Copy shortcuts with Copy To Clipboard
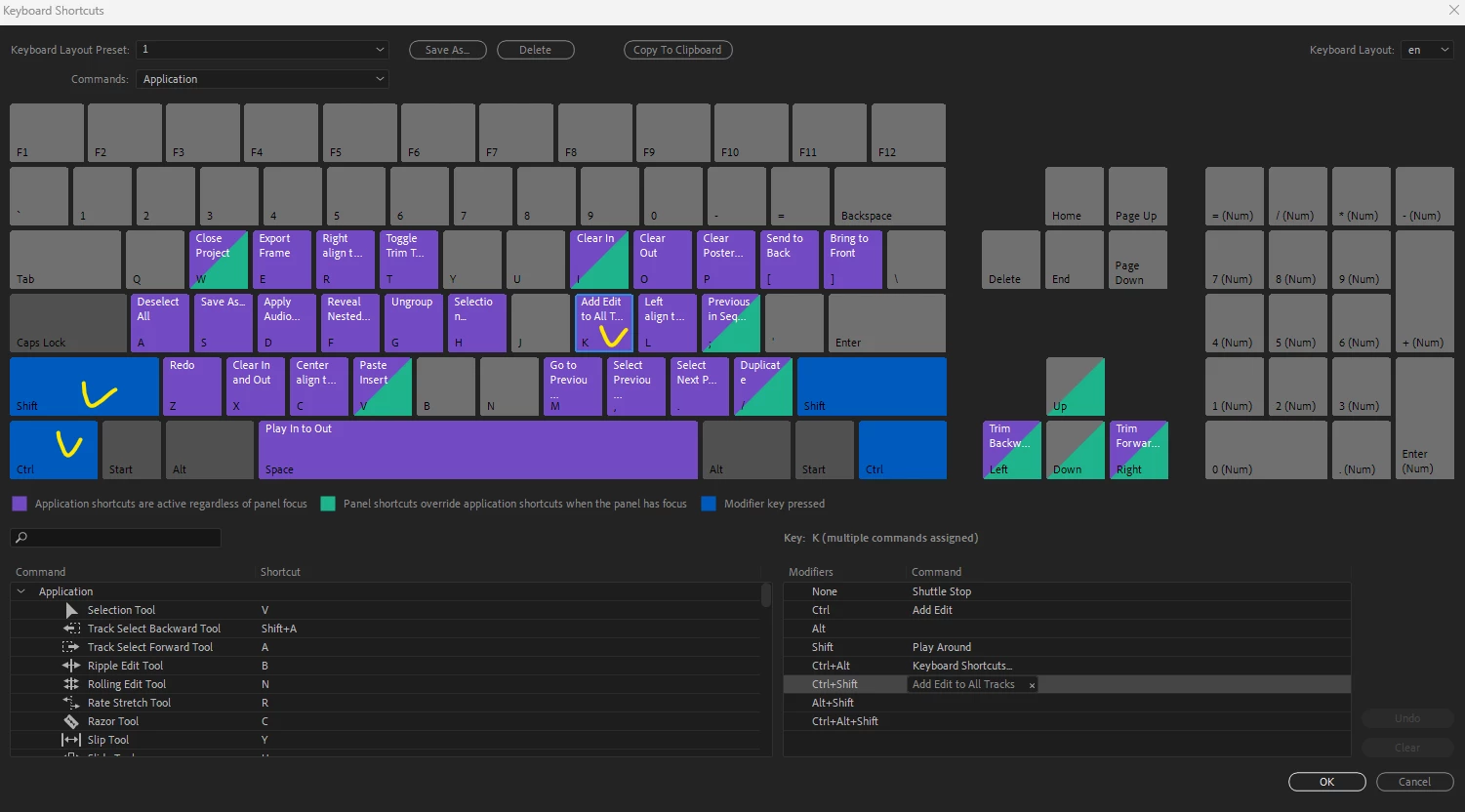Viewport: 1465px width, 812px height. (677, 50)
